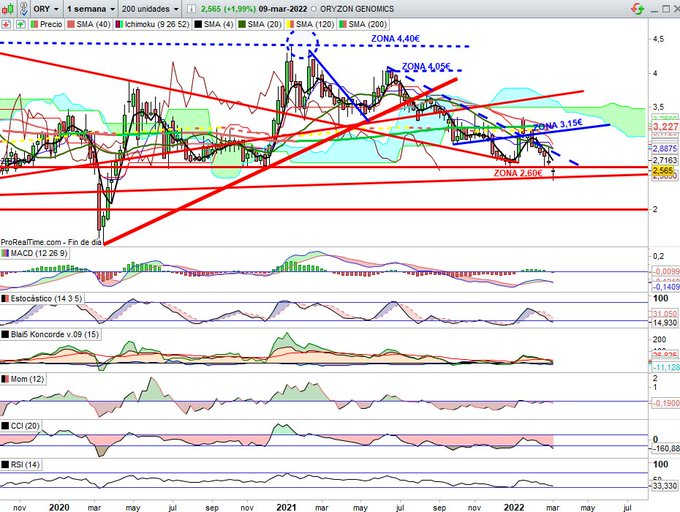The height and width of the screenshot is (512, 680).
Task: Click the 14,930 stochastic value label
Action: pos(665,323)
